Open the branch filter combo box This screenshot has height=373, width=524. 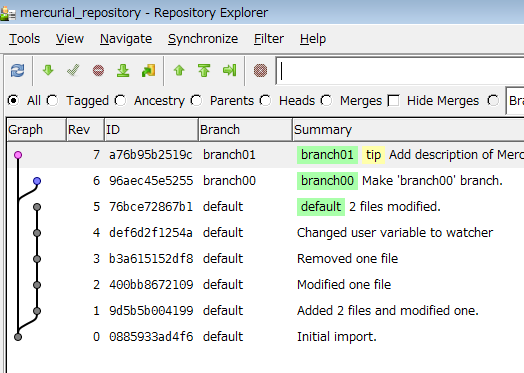pyautogui.click(x=515, y=100)
